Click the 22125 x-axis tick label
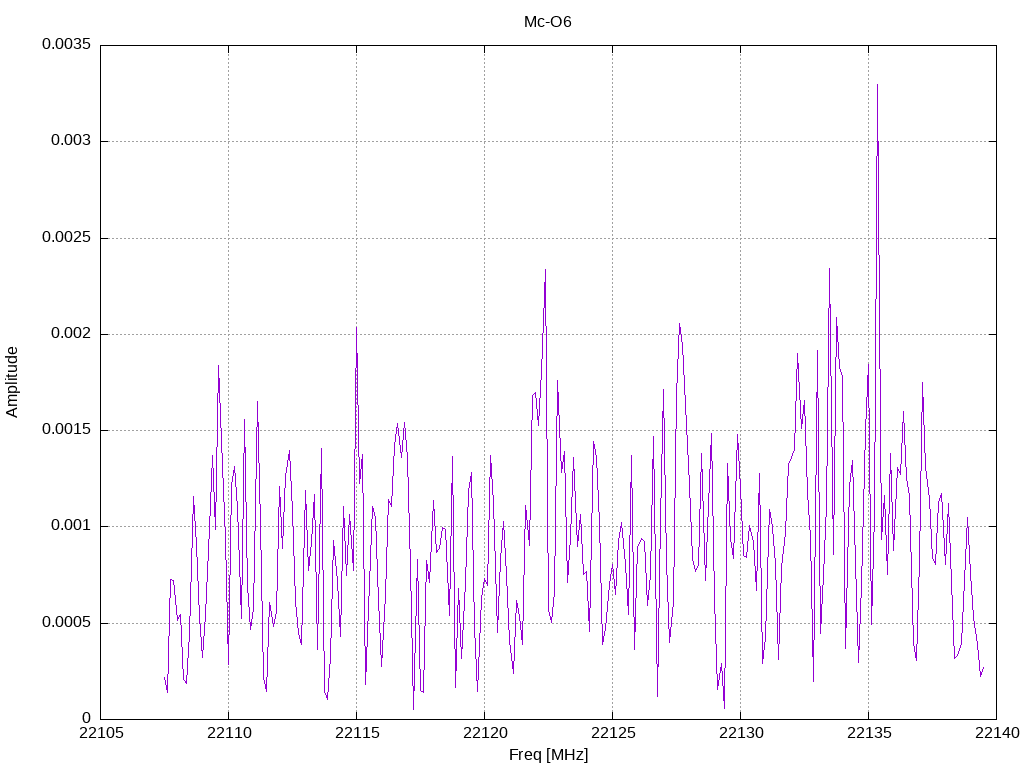The height and width of the screenshot is (768, 1024). click(613, 733)
